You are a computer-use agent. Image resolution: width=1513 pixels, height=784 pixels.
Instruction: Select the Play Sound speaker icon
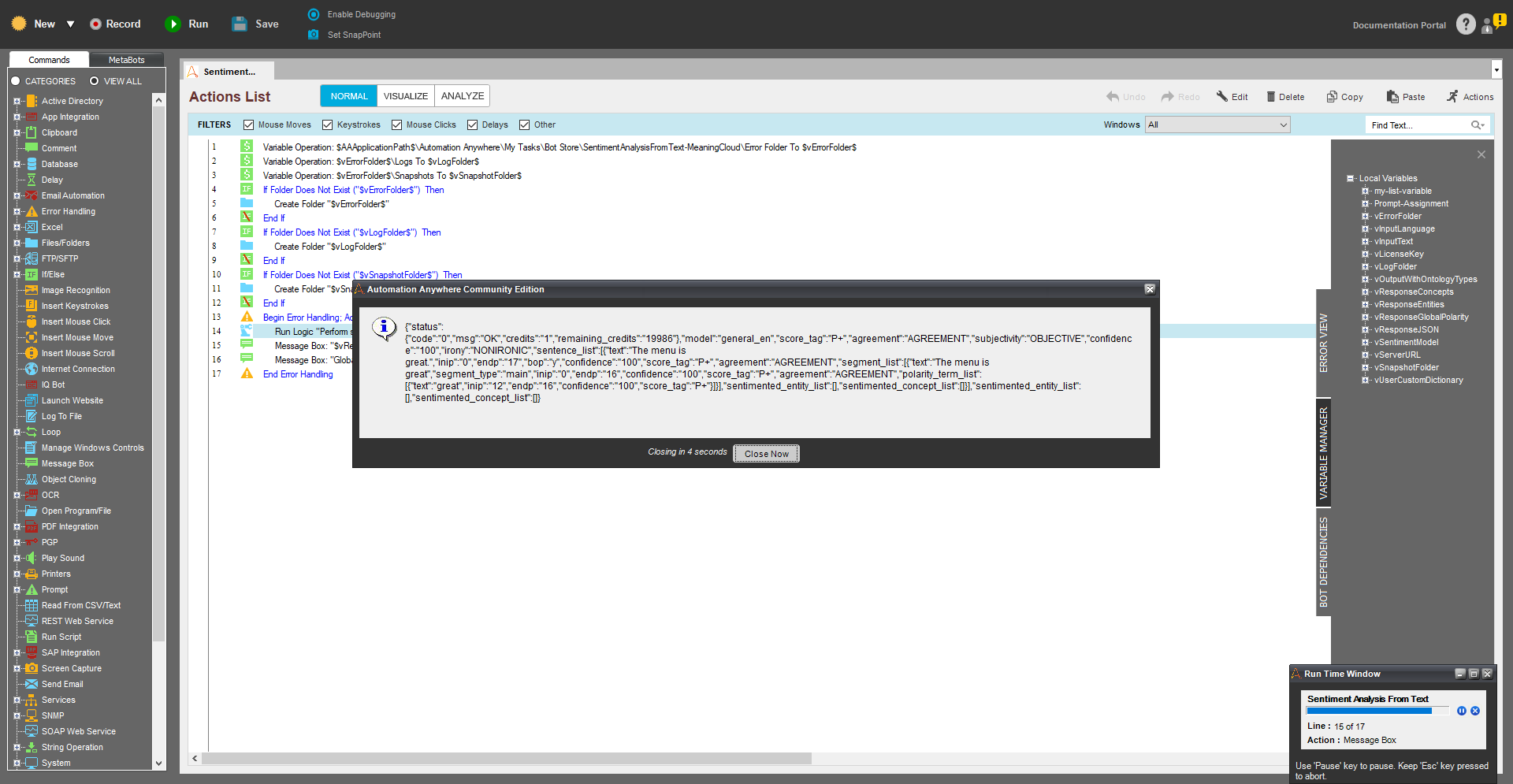32,558
